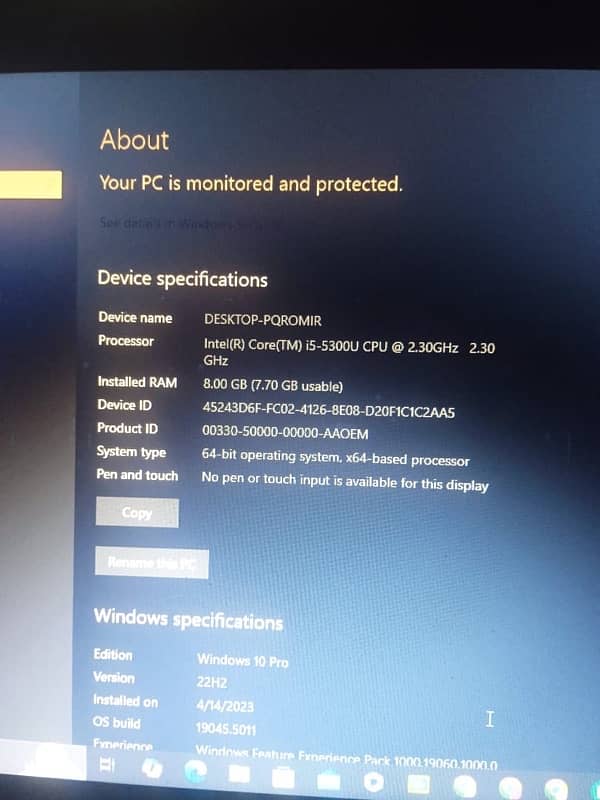The height and width of the screenshot is (800, 600).
Task: Click the Device name label
Action: [x=135, y=317]
